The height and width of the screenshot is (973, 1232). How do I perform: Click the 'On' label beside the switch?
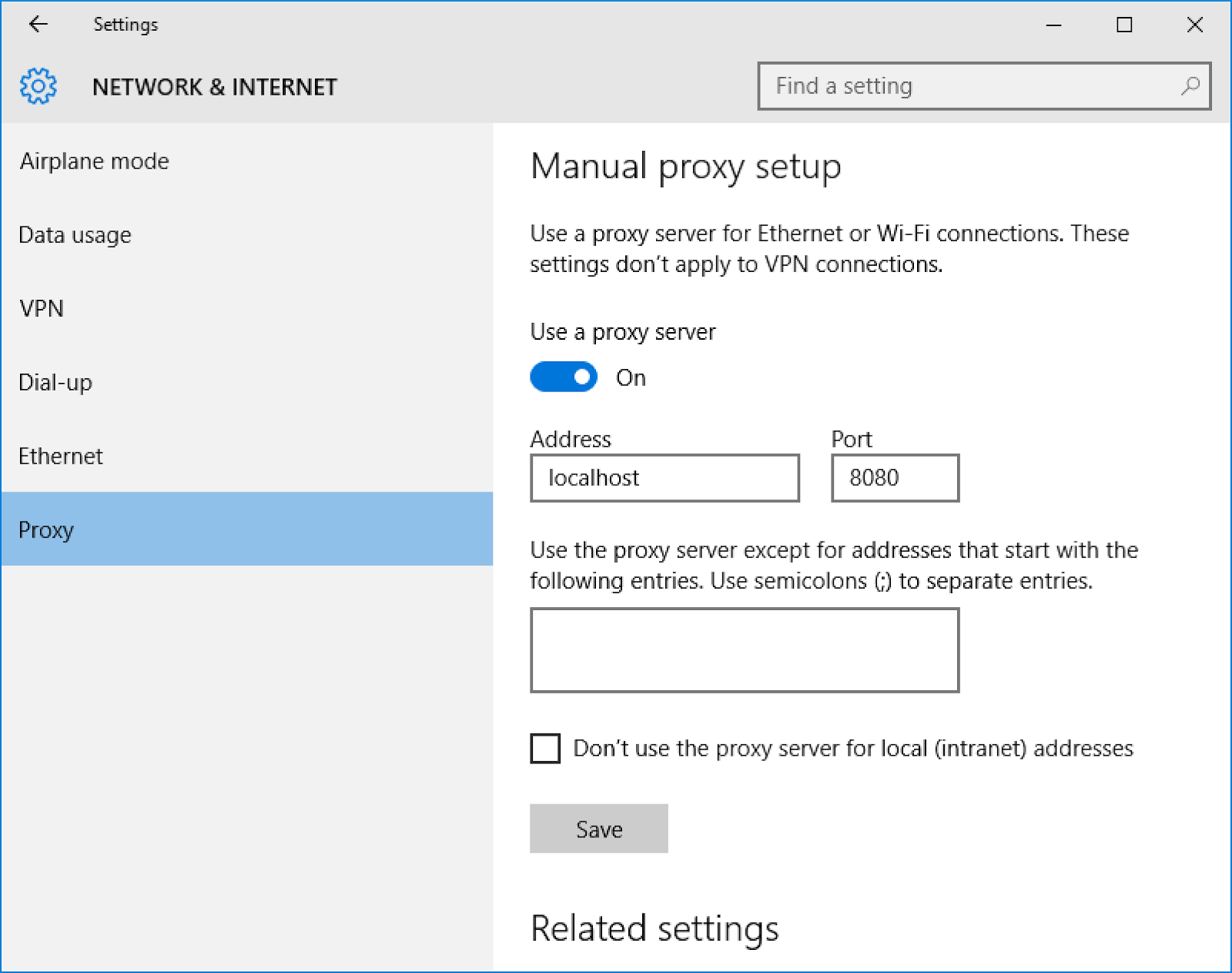pos(631,377)
